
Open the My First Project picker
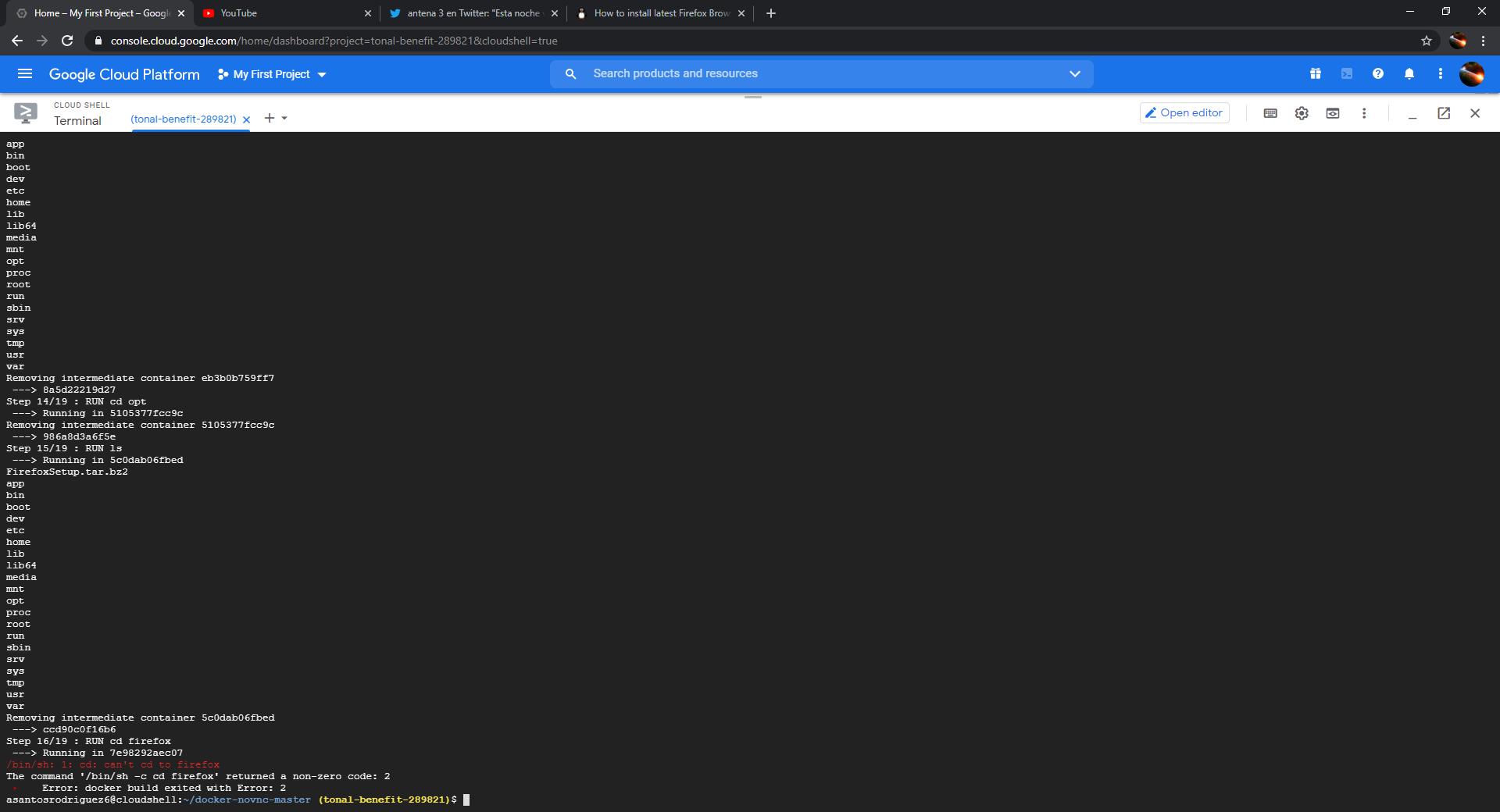pyautogui.click(x=271, y=74)
